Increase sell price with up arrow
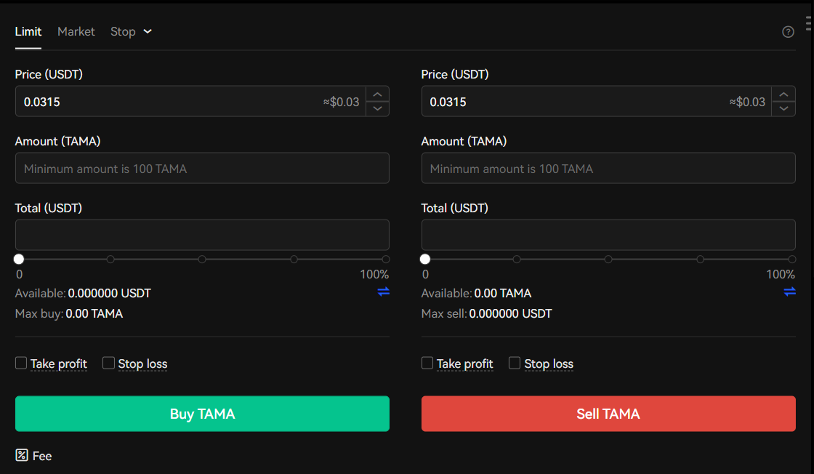 (783, 94)
